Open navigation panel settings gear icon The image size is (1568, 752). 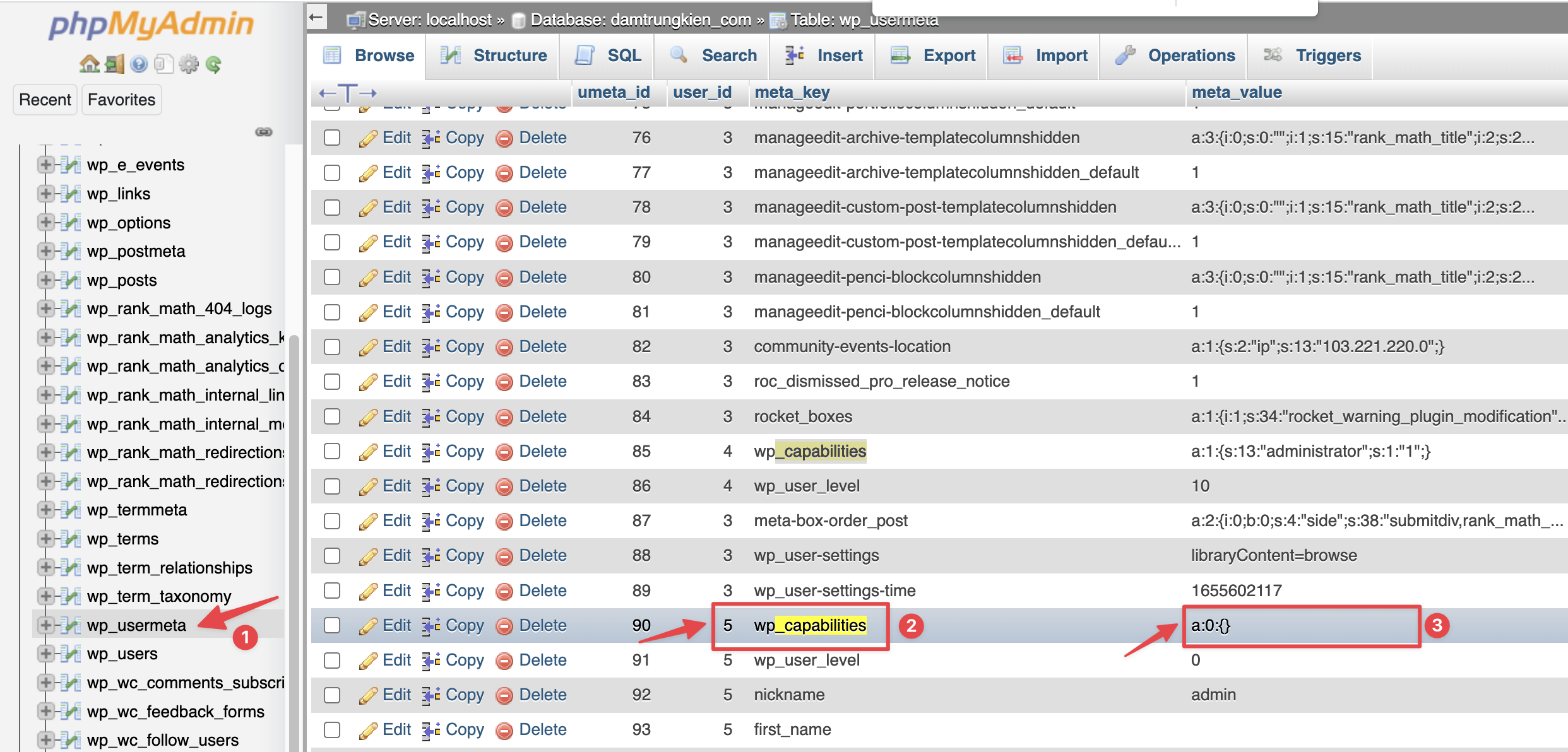coord(188,64)
